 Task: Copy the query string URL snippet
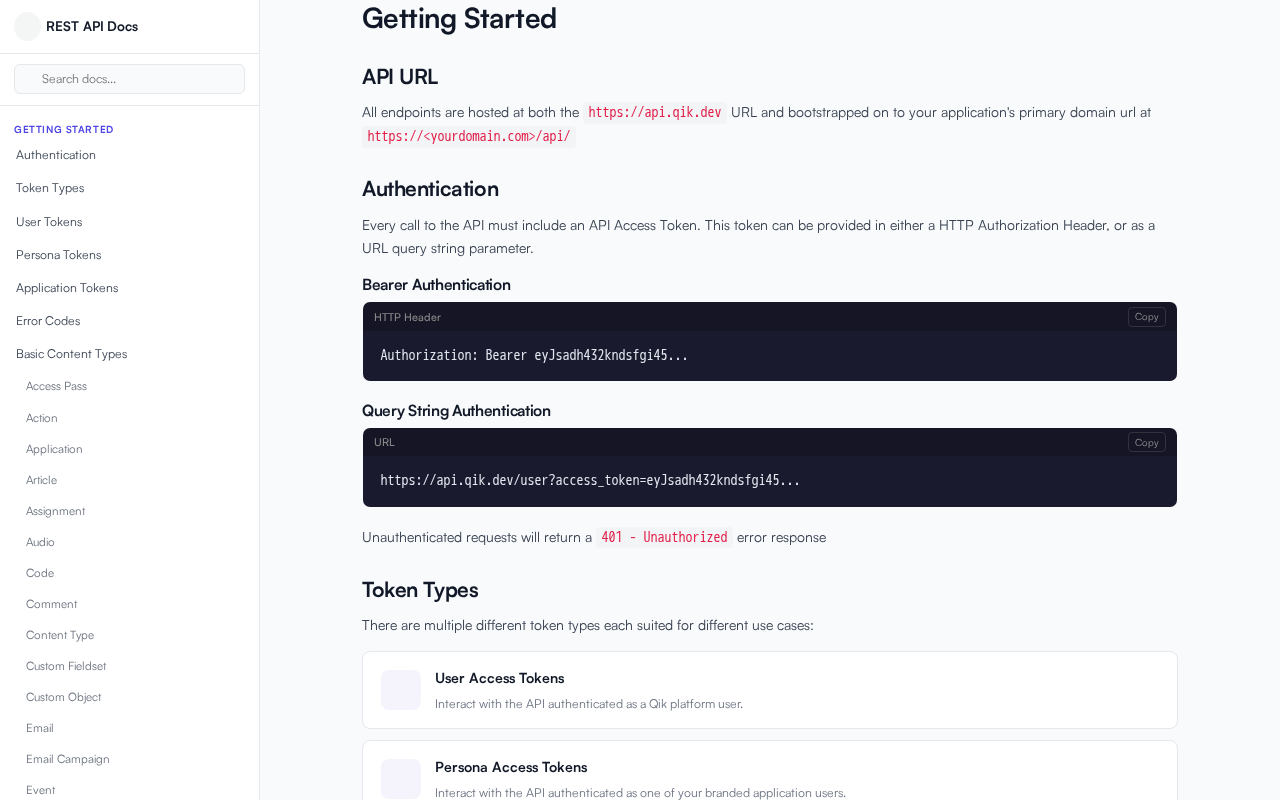1146,442
